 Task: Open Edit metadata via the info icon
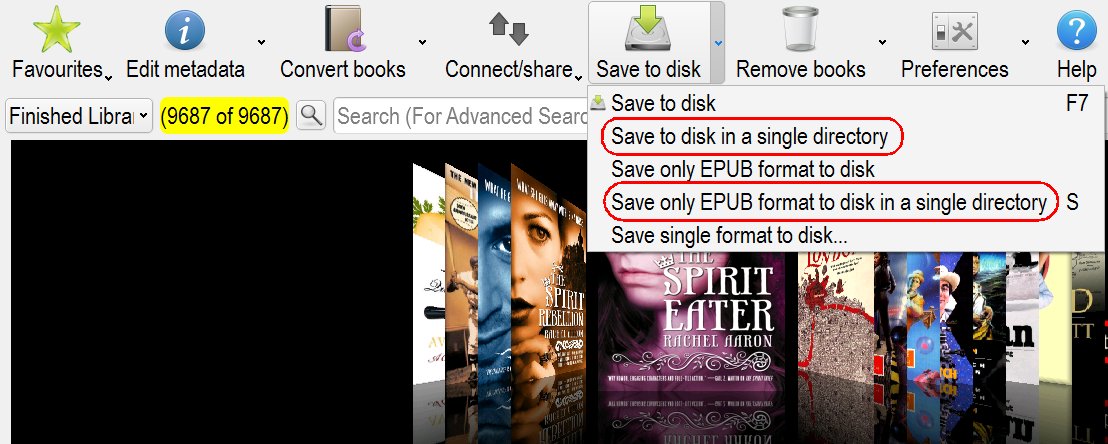point(184,30)
